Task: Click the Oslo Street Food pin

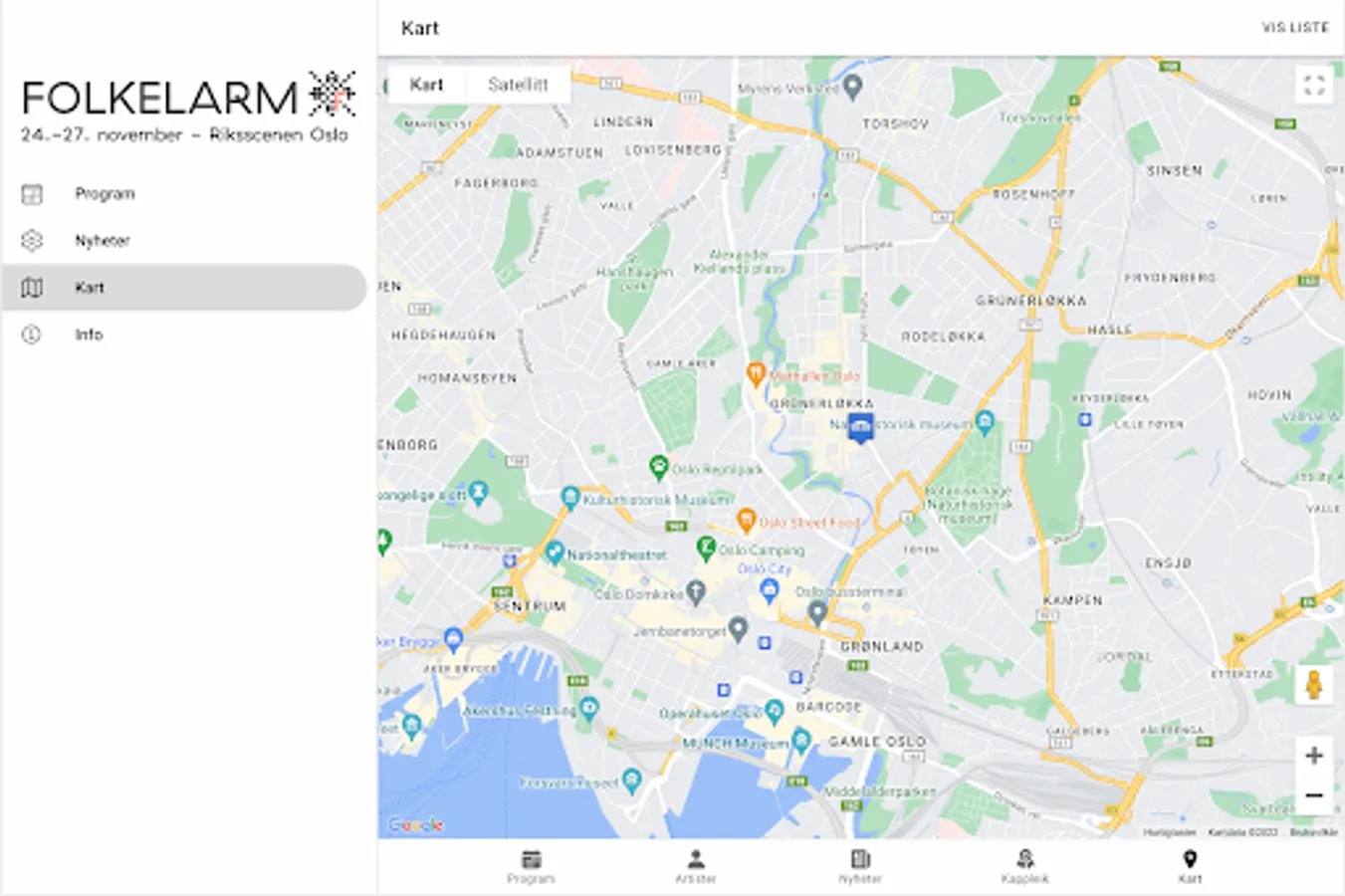Action: pos(746,520)
